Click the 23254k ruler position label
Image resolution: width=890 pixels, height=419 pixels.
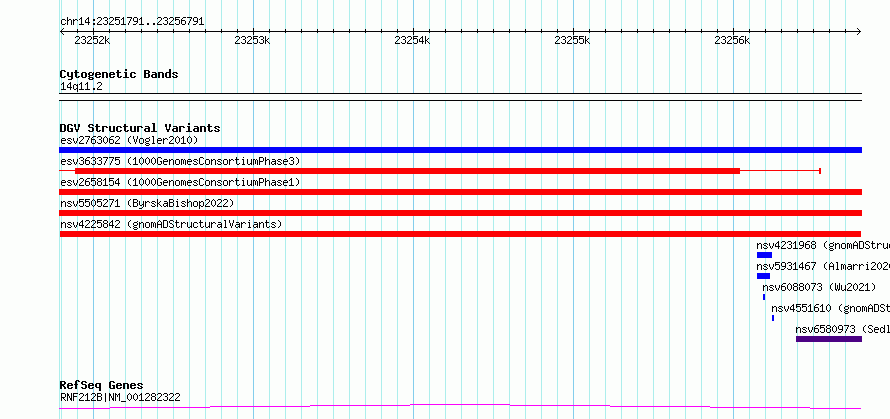coord(413,40)
